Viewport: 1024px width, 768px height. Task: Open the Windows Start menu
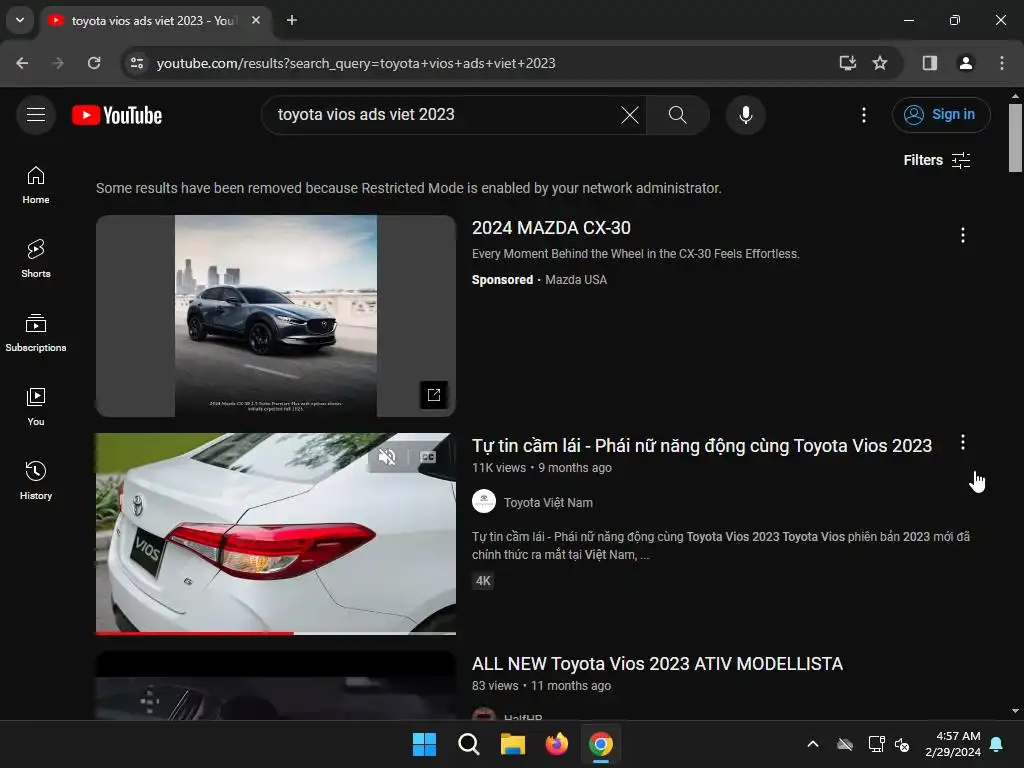point(424,744)
